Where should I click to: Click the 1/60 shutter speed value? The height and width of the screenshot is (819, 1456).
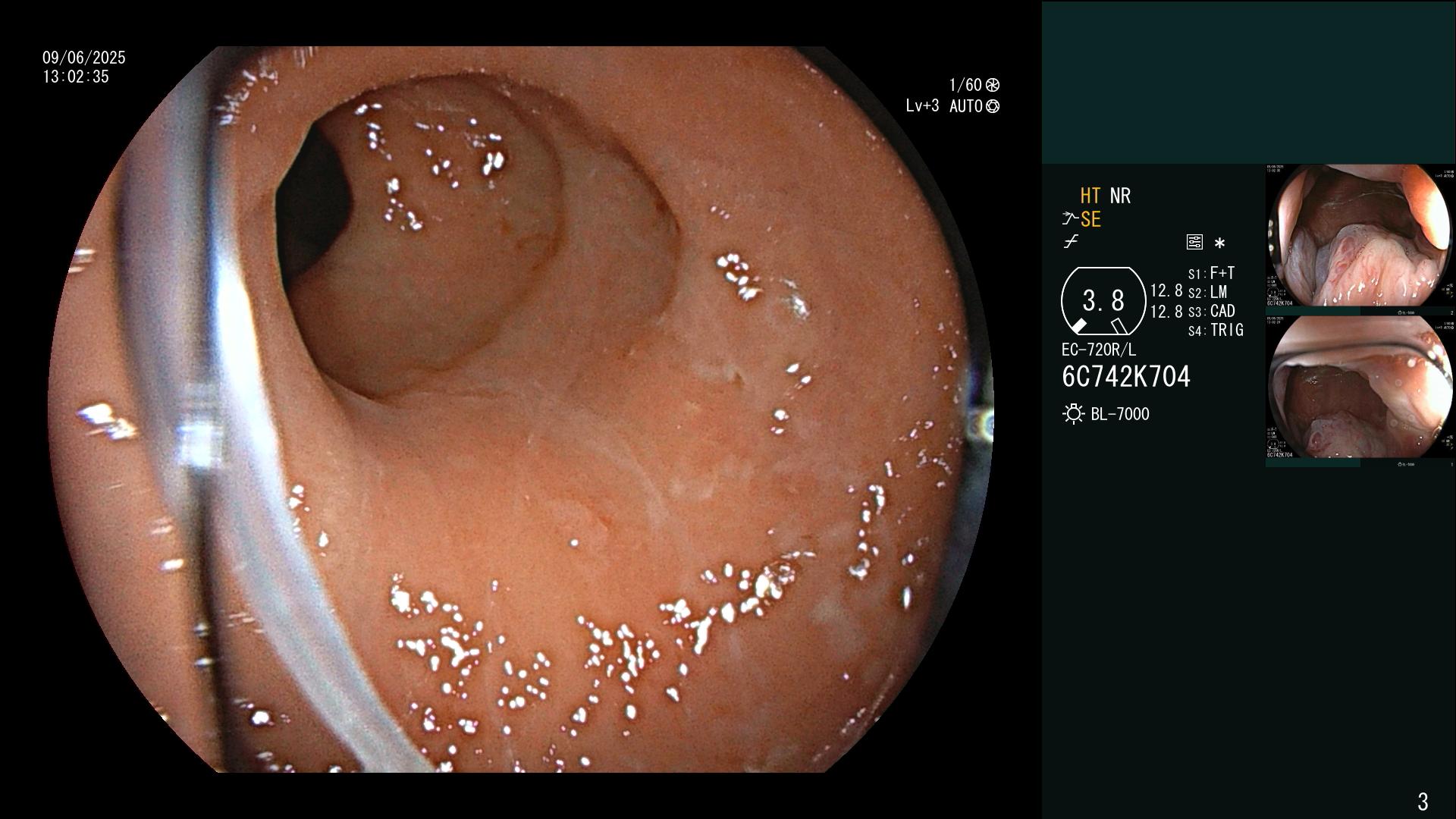click(965, 85)
